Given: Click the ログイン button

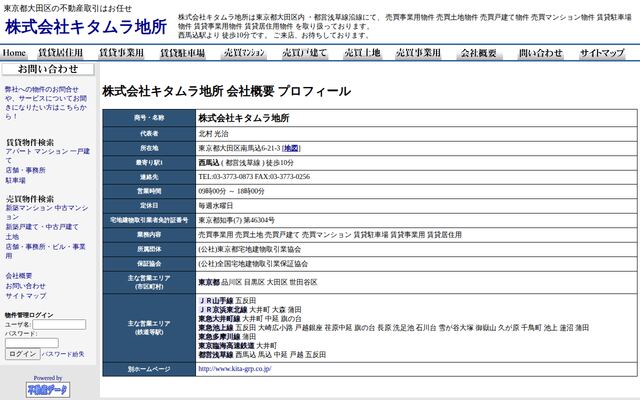Looking at the screenshot, I should pyautogui.click(x=22, y=354).
